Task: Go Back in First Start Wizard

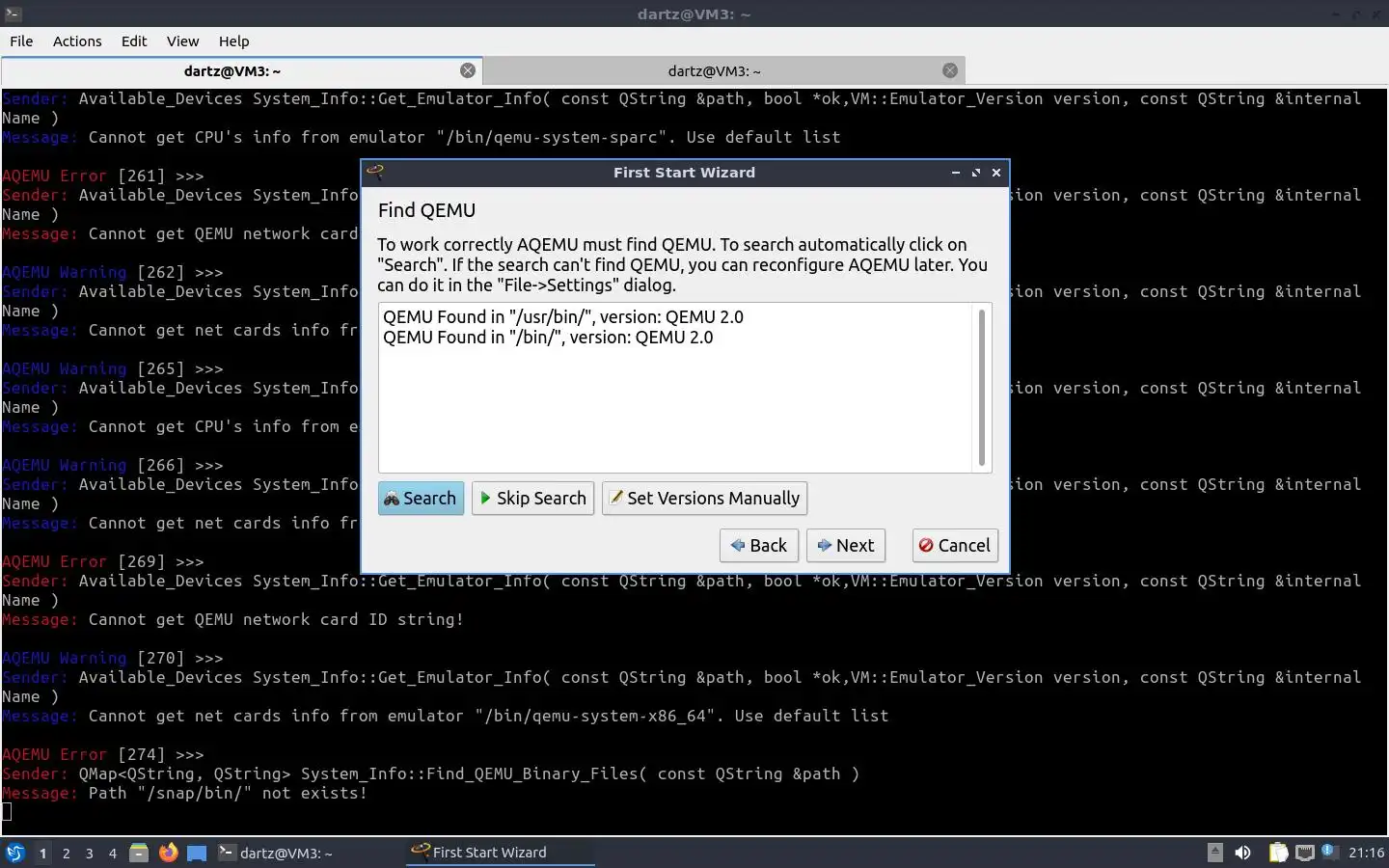Action: click(759, 546)
